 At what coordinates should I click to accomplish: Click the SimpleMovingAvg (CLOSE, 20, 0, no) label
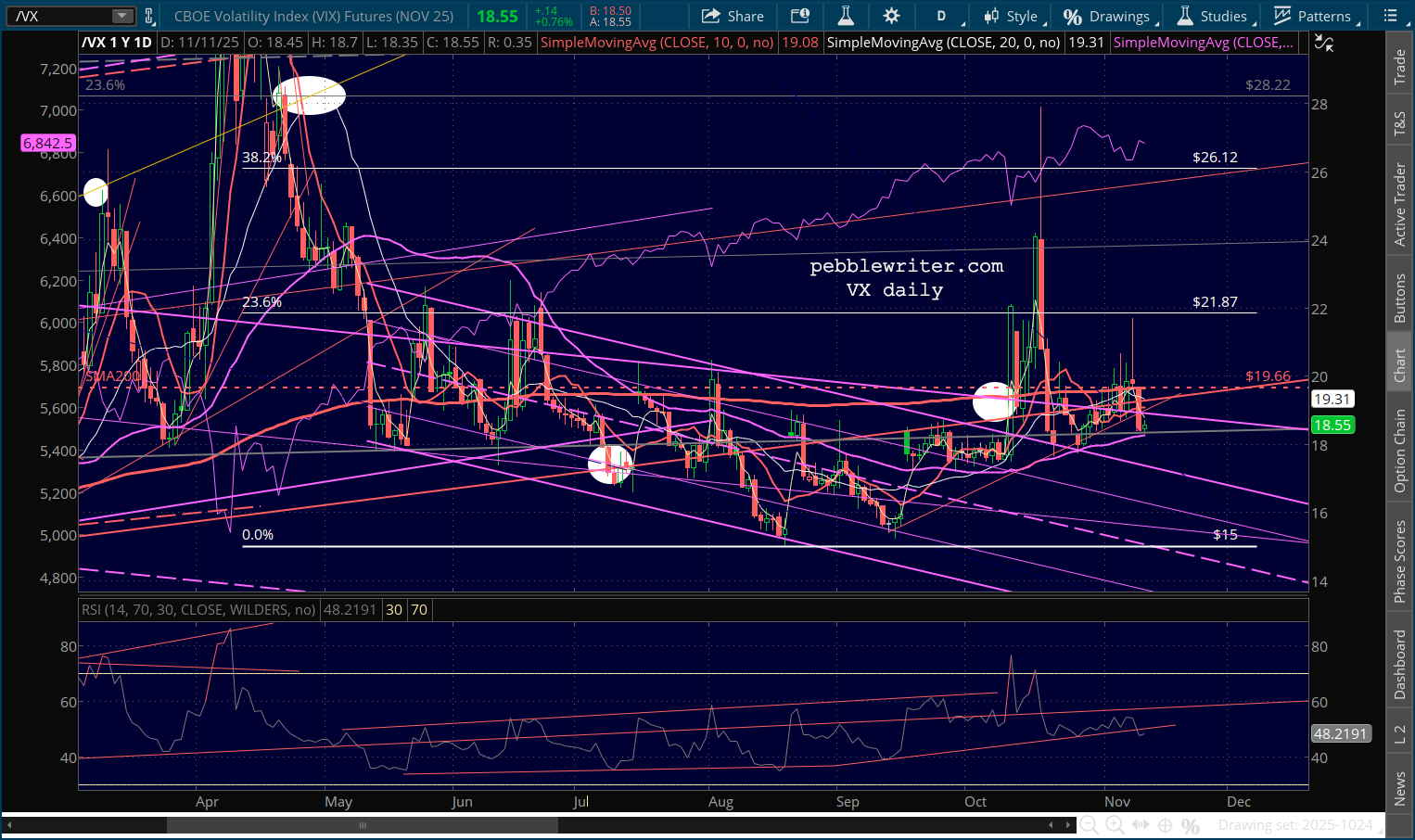[x=943, y=43]
